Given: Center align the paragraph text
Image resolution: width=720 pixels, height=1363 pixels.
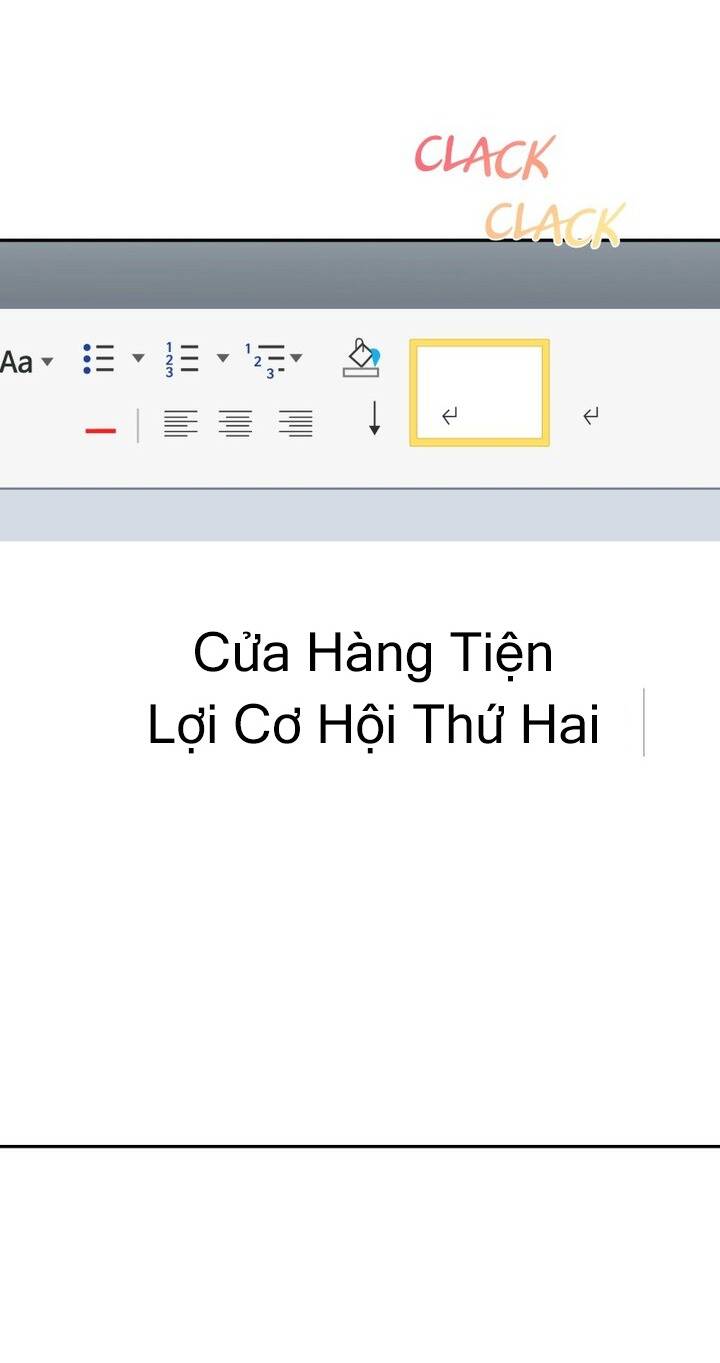Looking at the screenshot, I should pyautogui.click(x=236, y=424).
